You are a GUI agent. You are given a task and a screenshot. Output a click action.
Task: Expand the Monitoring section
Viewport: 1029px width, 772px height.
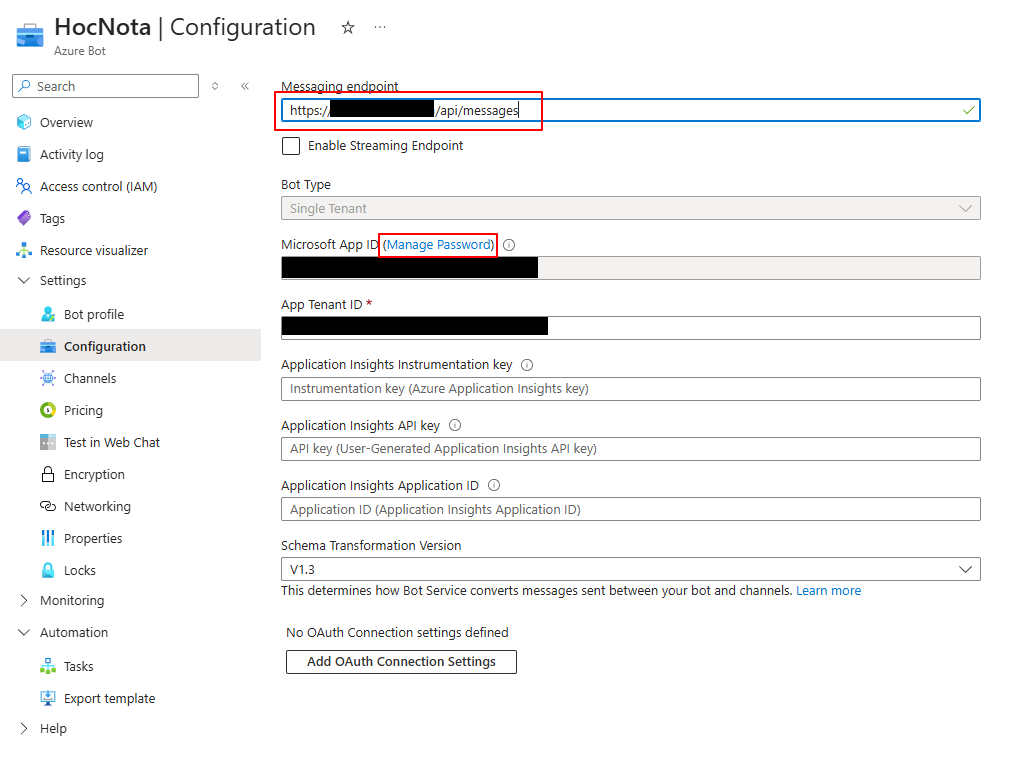coord(24,601)
